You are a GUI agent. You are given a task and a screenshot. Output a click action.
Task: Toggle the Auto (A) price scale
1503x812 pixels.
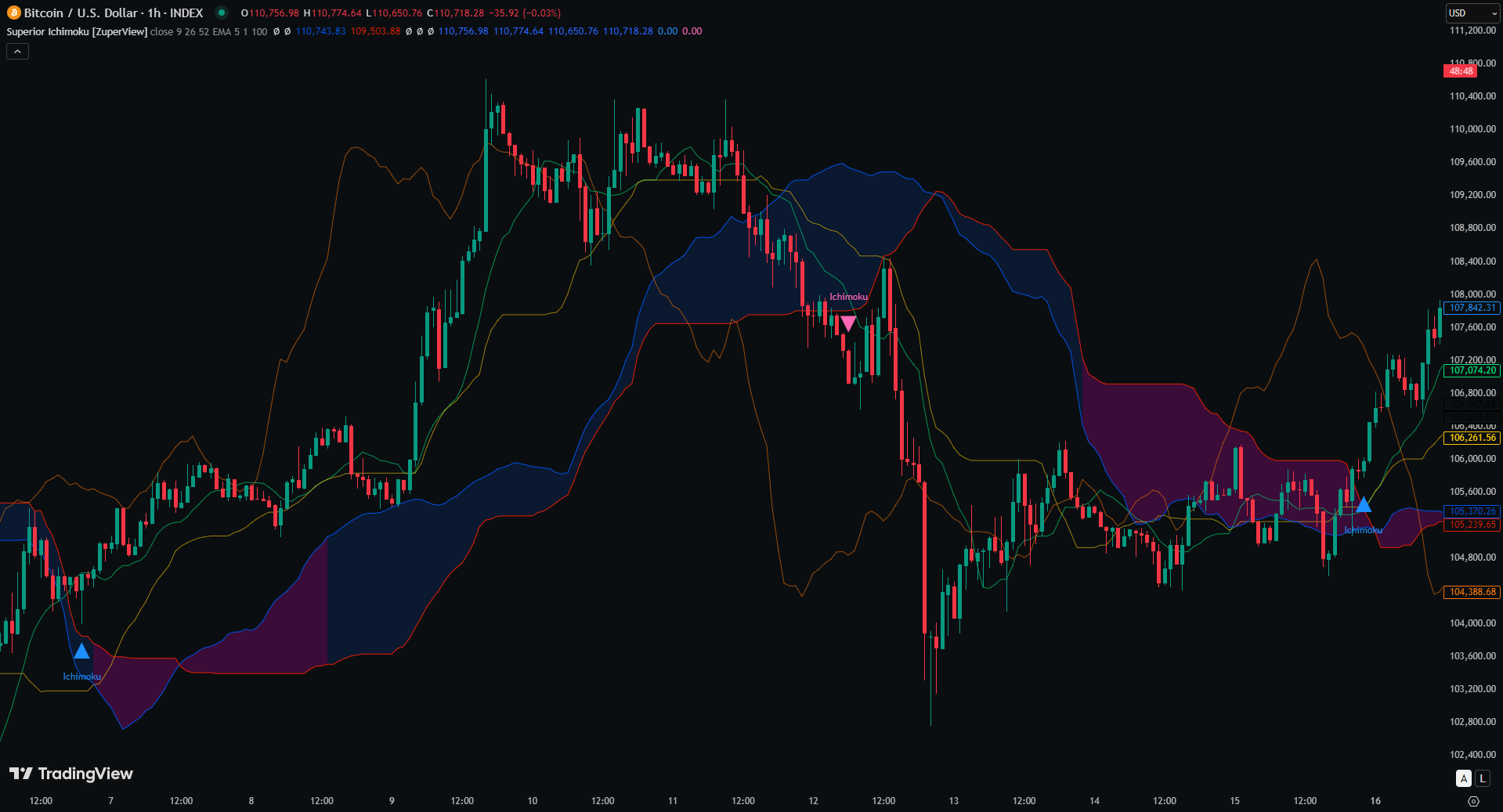click(x=1463, y=778)
